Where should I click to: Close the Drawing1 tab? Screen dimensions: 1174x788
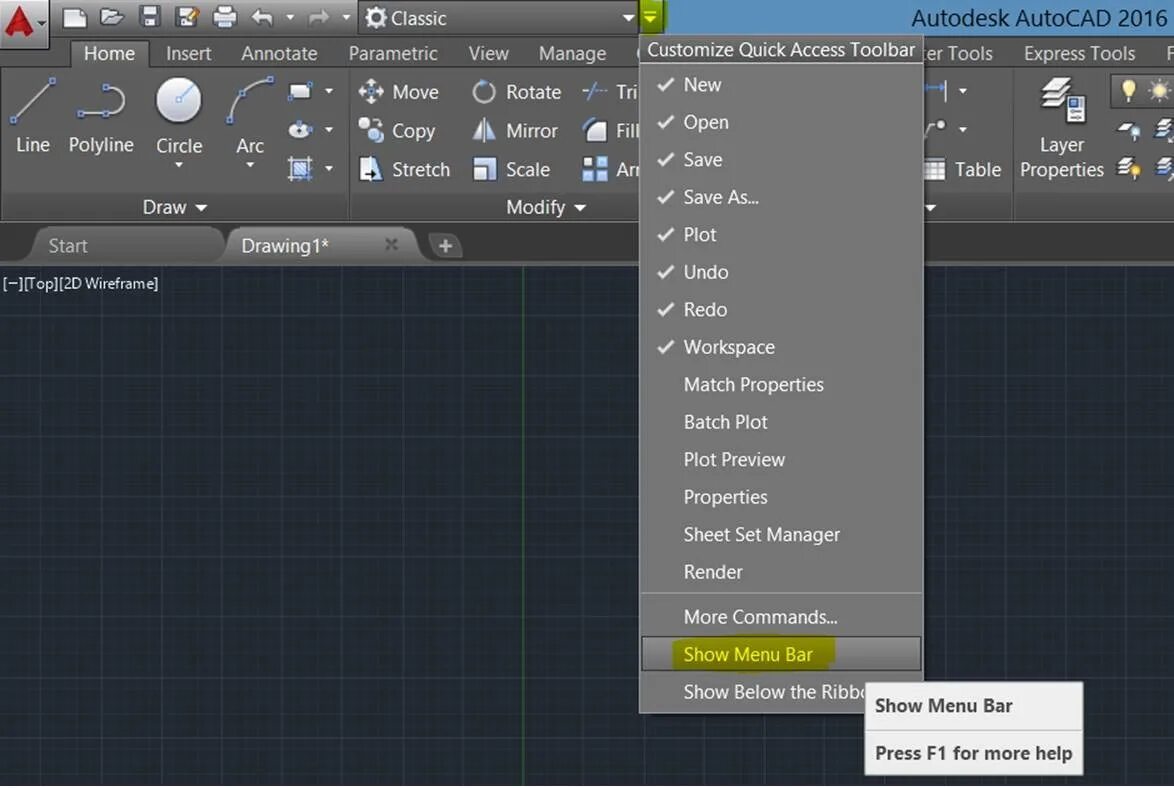pos(391,245)
